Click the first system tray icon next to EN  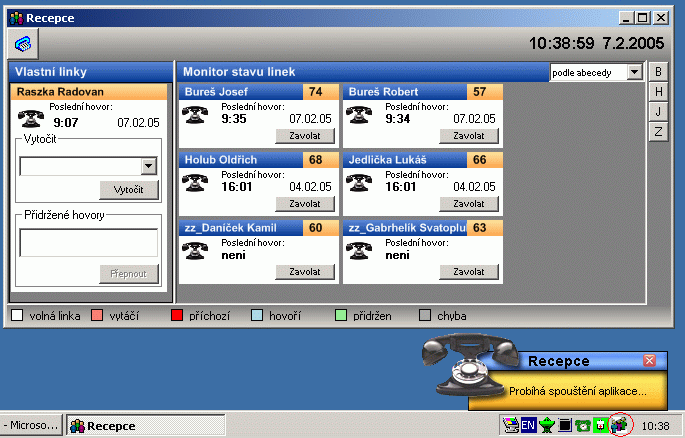tap(510, 425)
